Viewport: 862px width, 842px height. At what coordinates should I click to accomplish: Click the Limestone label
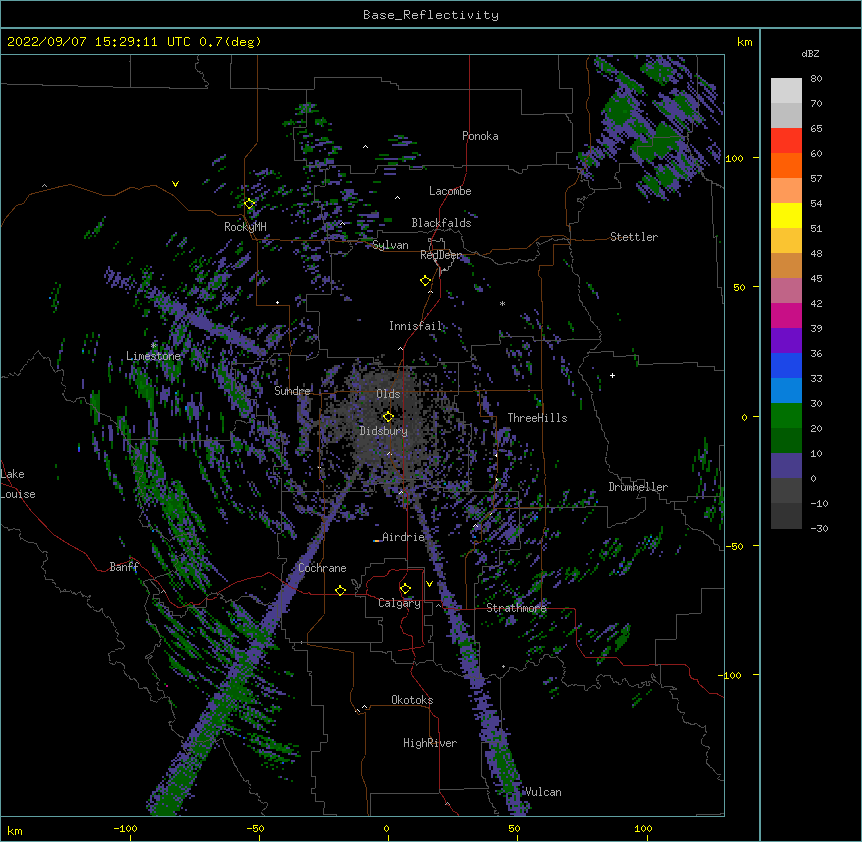click(x=153, y=356)
